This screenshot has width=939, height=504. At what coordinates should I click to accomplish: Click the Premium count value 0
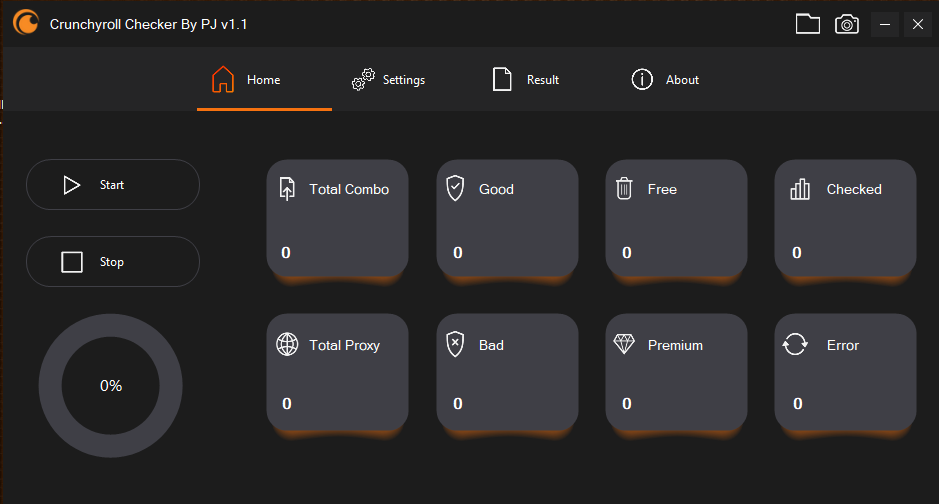click(626, 403)
